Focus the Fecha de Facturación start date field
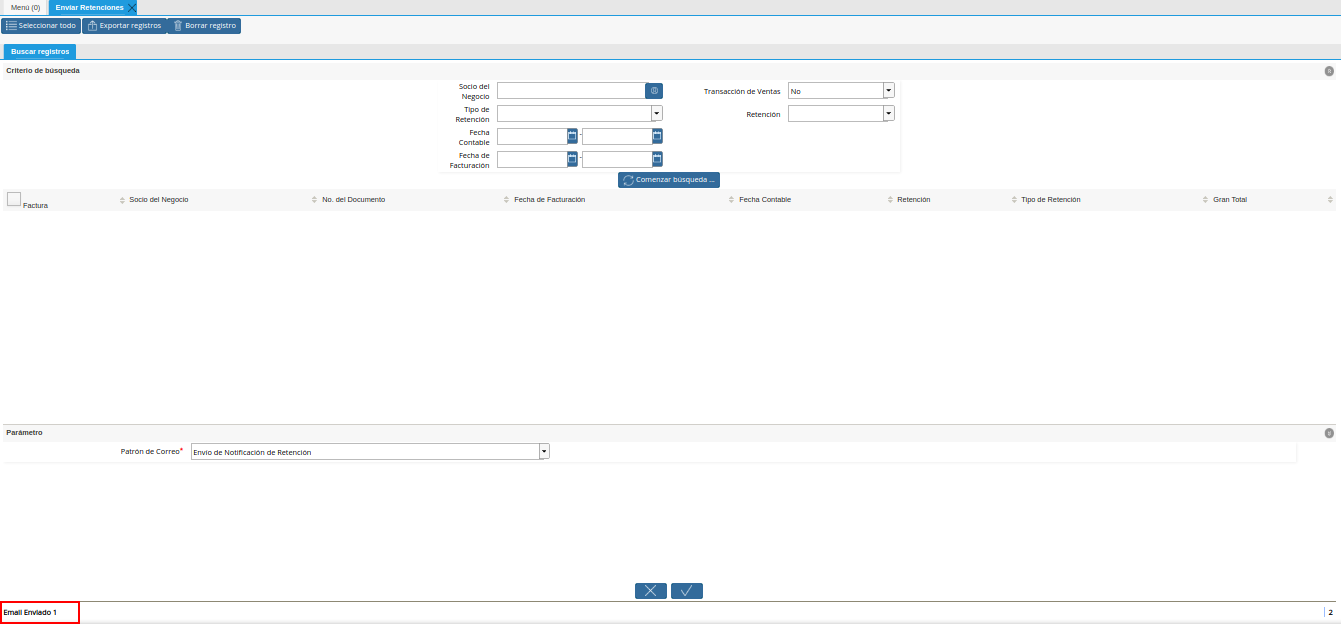1341x624 pixels. pyautogui.click(x=532, y=159)
